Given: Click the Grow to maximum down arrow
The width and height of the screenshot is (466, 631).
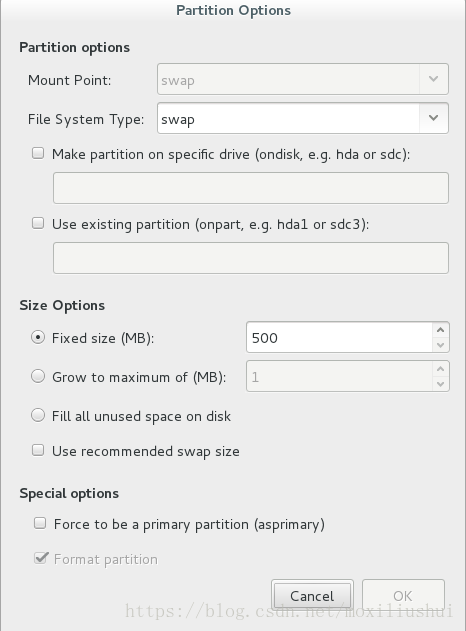Looking at the screenshot, I should 441,384.
